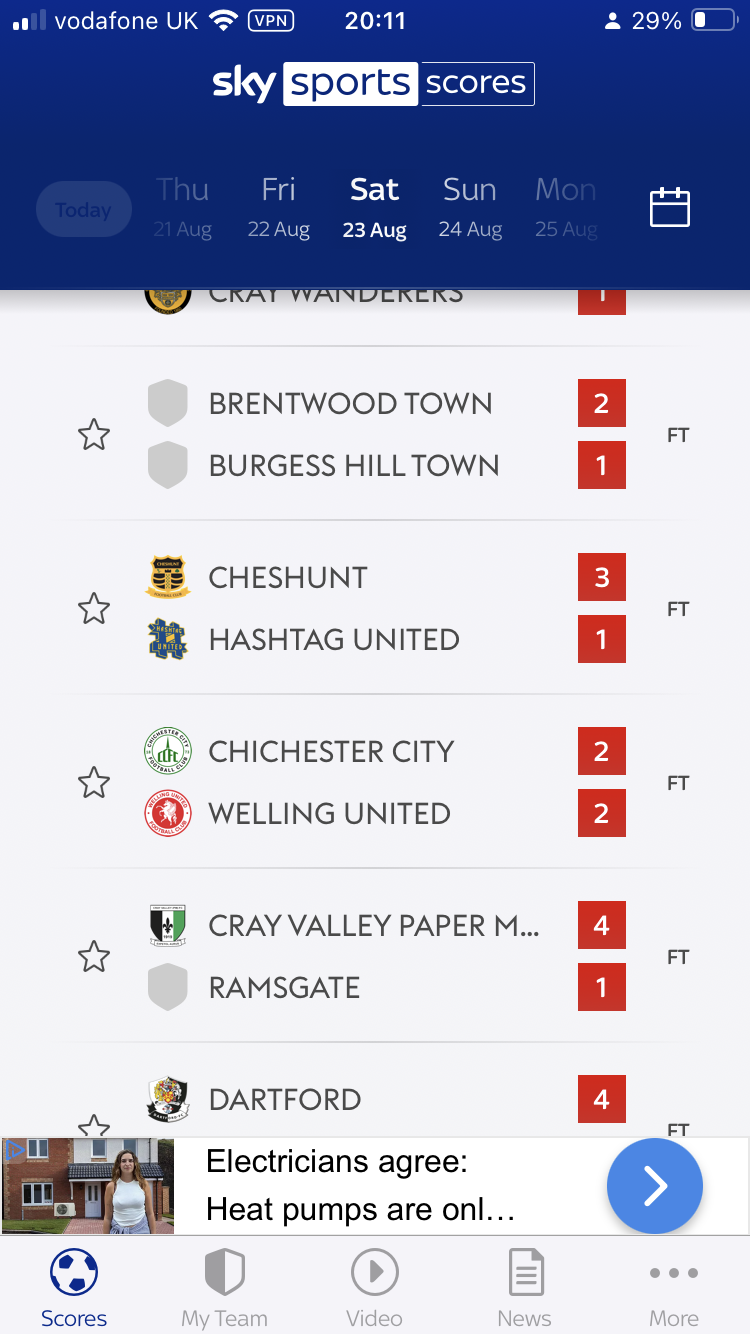Viewport: 750px width, 1334px height.
Task: Select Thu 21 Aug date
Action: click(183, 207)
